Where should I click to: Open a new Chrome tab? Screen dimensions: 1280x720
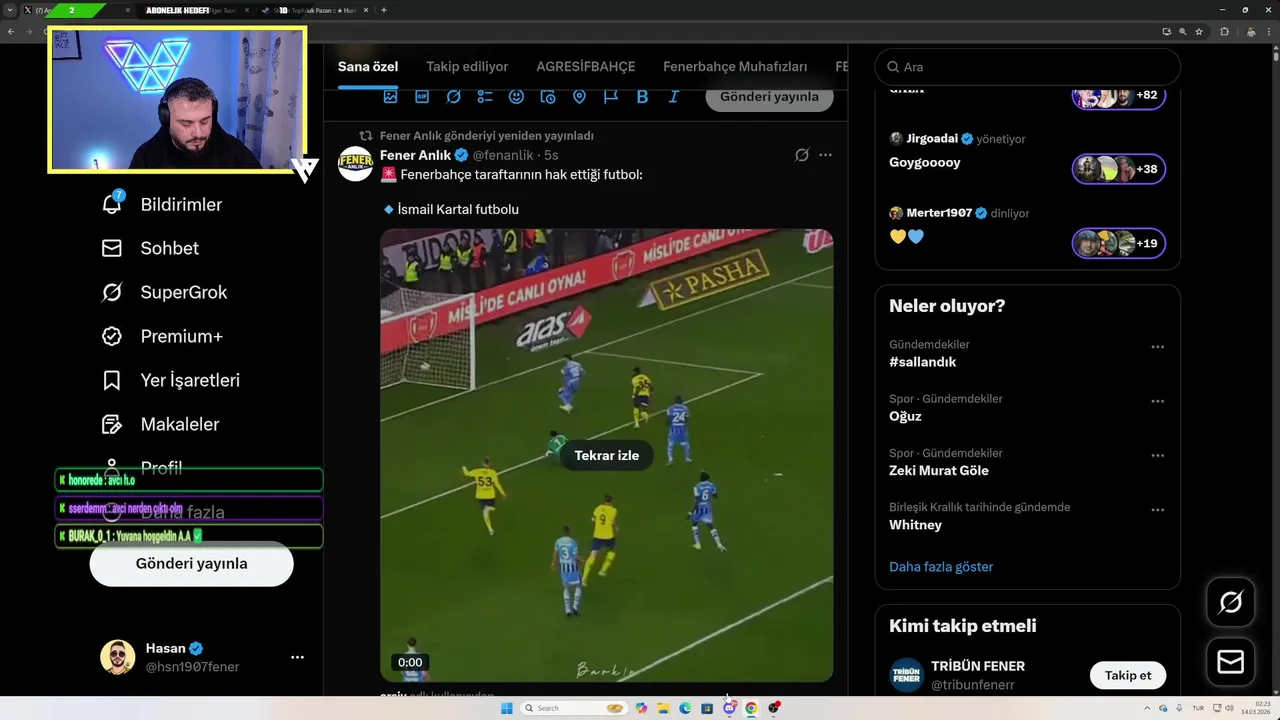(384, 10)
